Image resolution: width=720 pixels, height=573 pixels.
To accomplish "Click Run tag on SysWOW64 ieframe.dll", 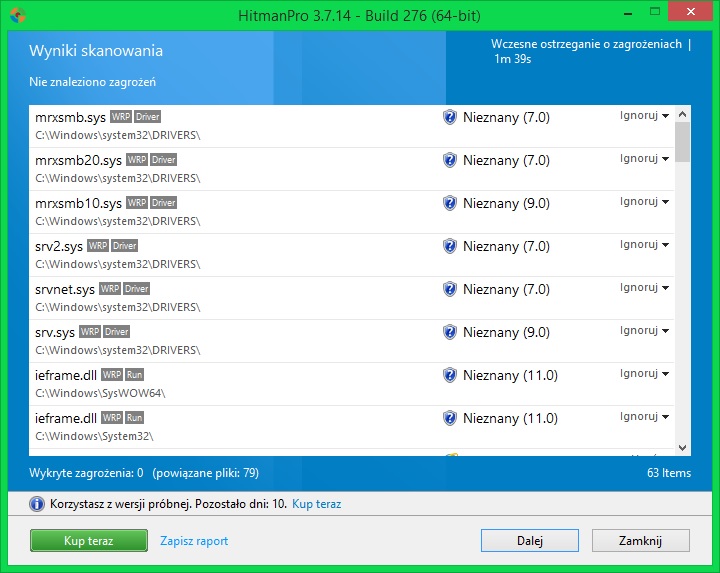I will click(135, 375).
